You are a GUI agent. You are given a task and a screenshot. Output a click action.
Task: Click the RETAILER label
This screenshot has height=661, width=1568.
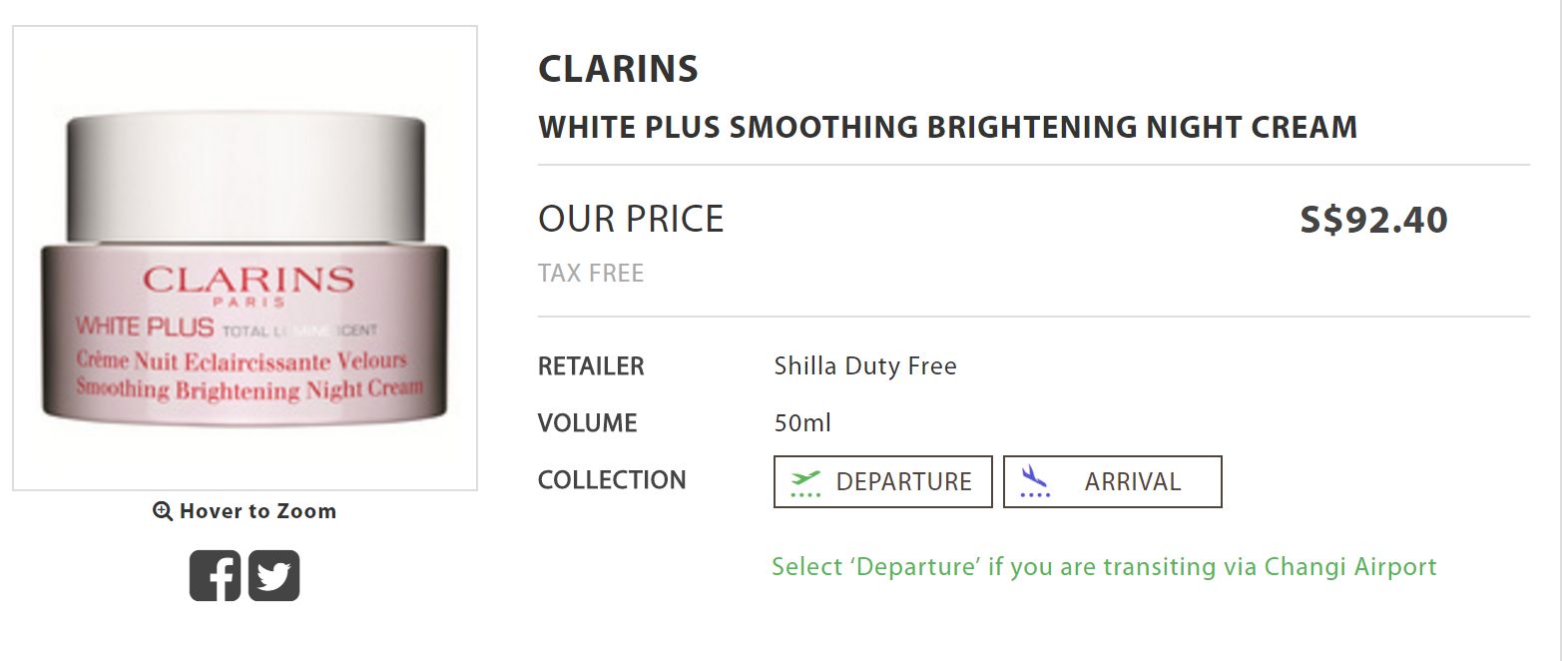591,366
